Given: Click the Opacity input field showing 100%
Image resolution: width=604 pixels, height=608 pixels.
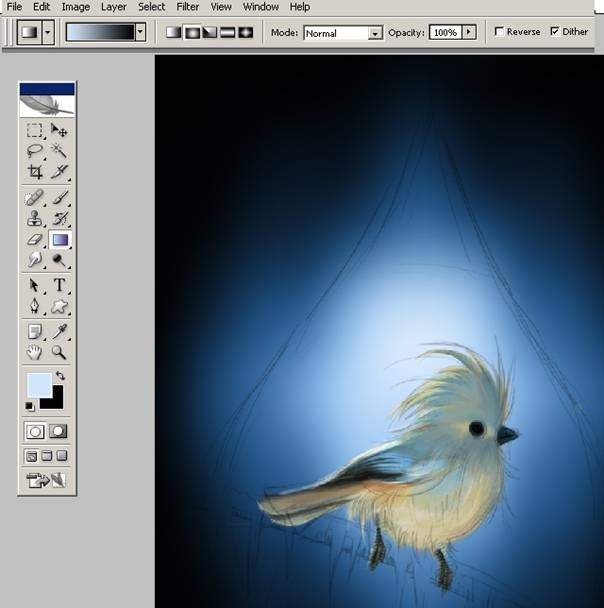Looking at the screenshot, I should (x=445, y=33).
